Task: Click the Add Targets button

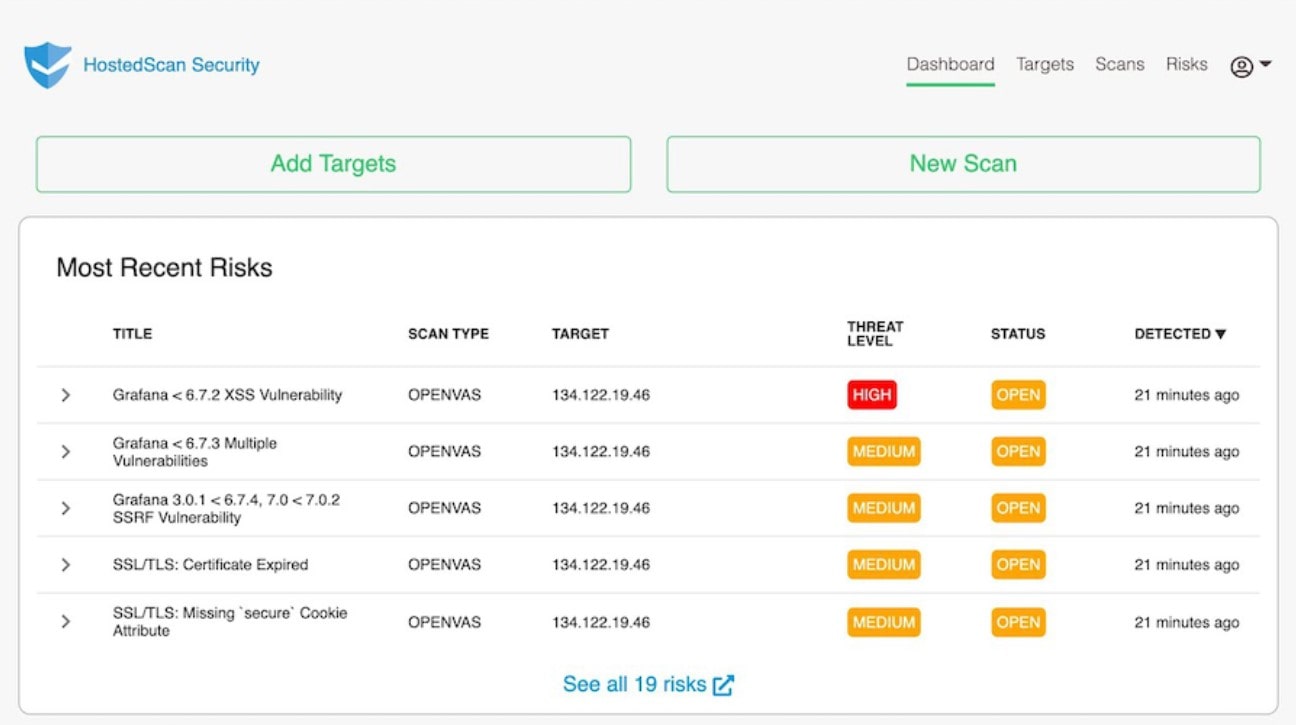Action: [x=333, y=163]
